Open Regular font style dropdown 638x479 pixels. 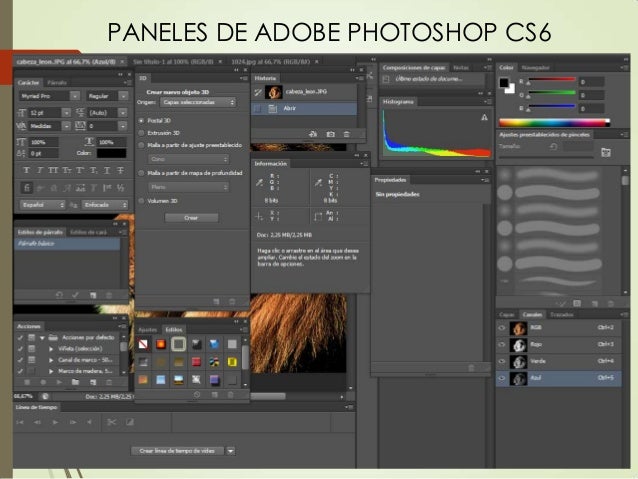(x=123, y=96)
